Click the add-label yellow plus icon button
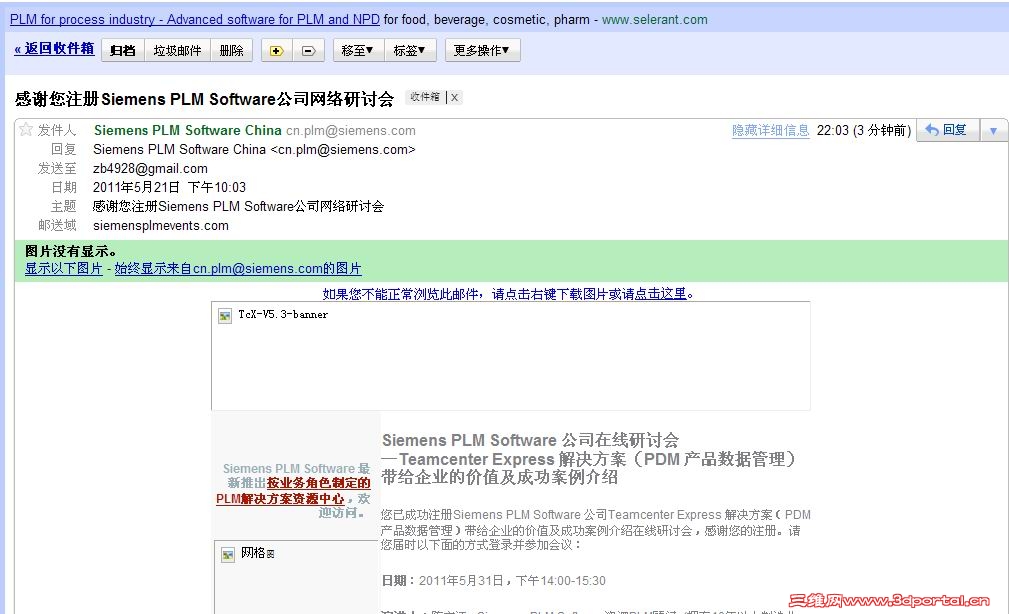1009x614 pixels. point(277,50)
